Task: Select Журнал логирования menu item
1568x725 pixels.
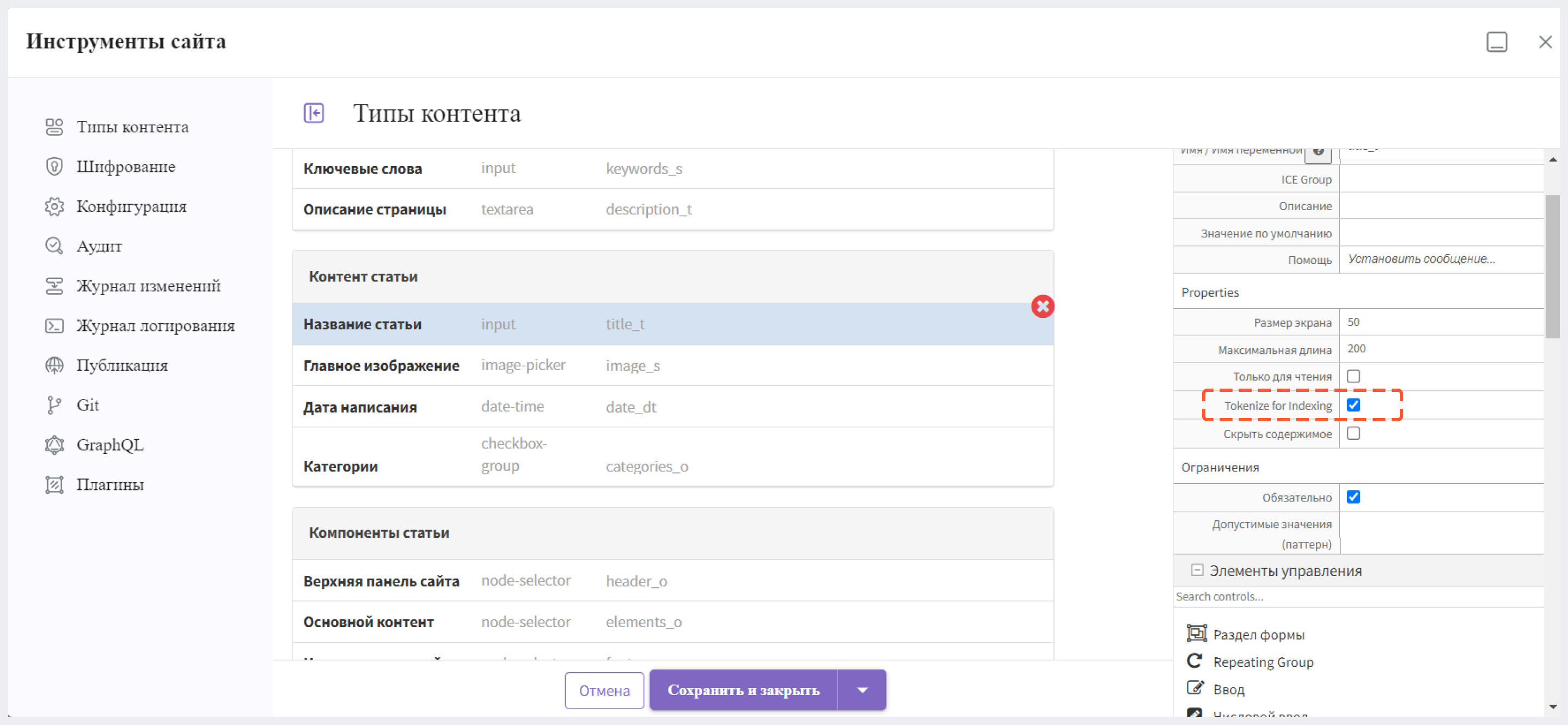Action: tap(156, 326)
